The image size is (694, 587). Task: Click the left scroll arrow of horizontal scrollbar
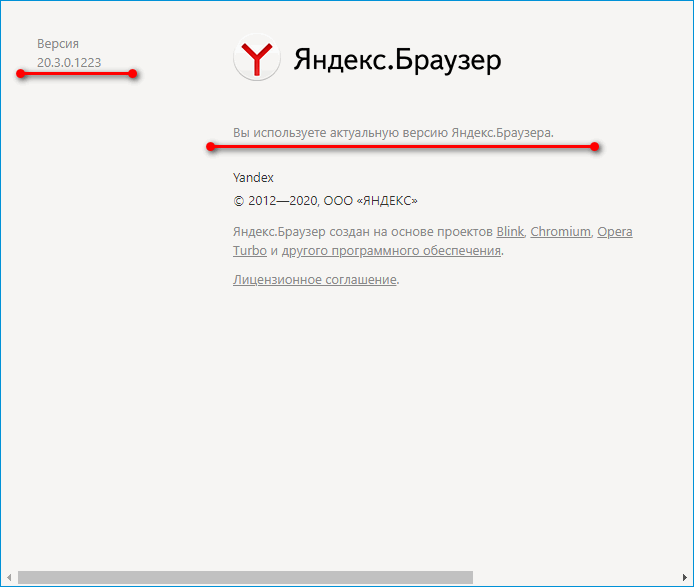9,577
